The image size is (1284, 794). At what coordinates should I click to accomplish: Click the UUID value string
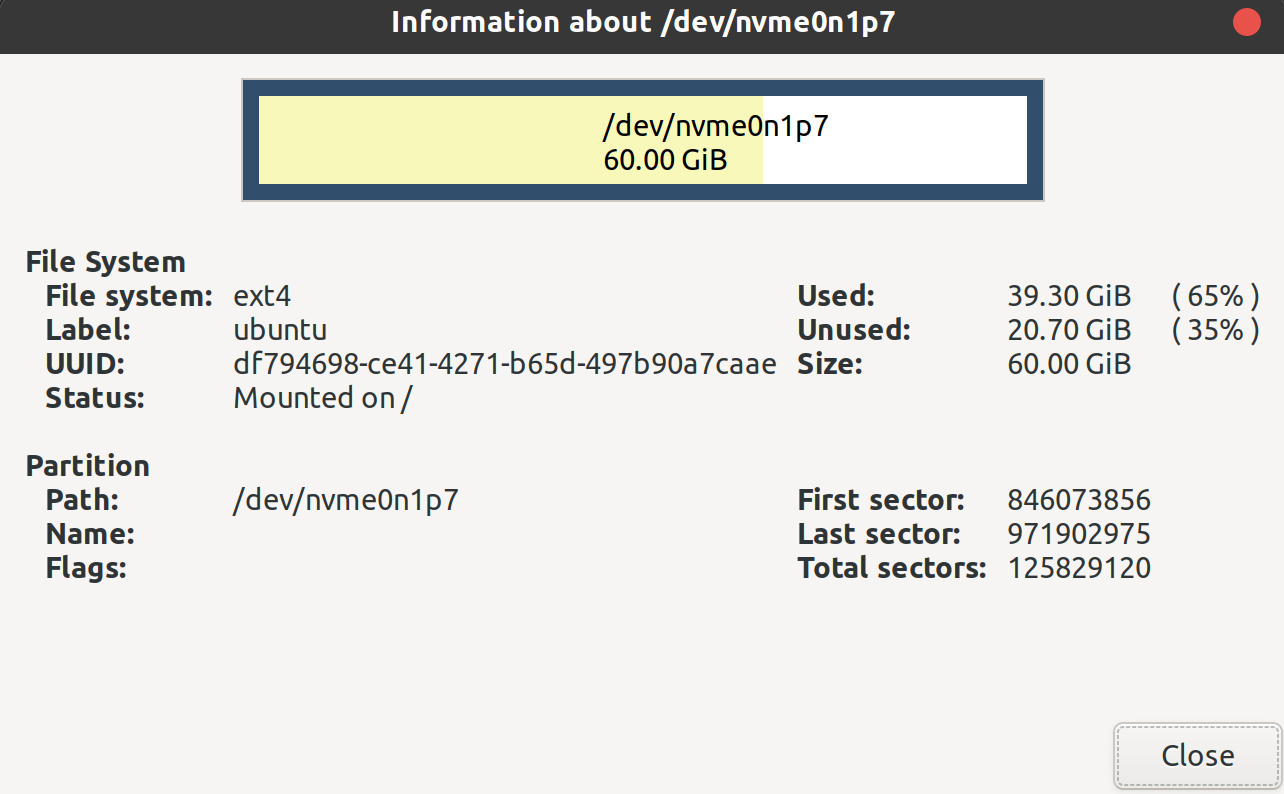504,364
